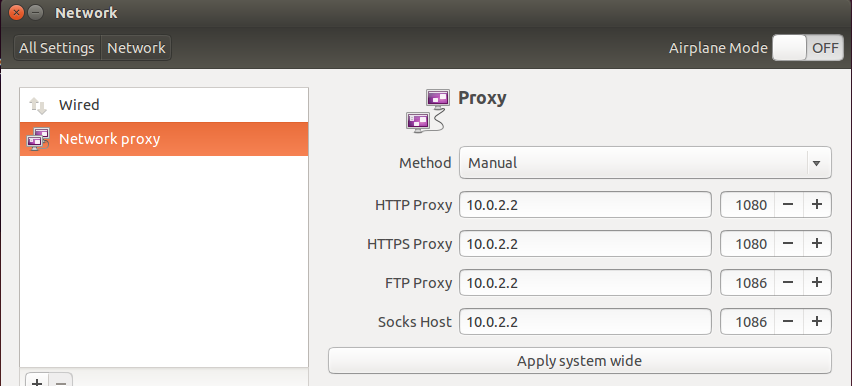Select Wired in the connection list
The height and width of the screenshot is (386, 852).
pyautogui.click(x=164, y=105)
